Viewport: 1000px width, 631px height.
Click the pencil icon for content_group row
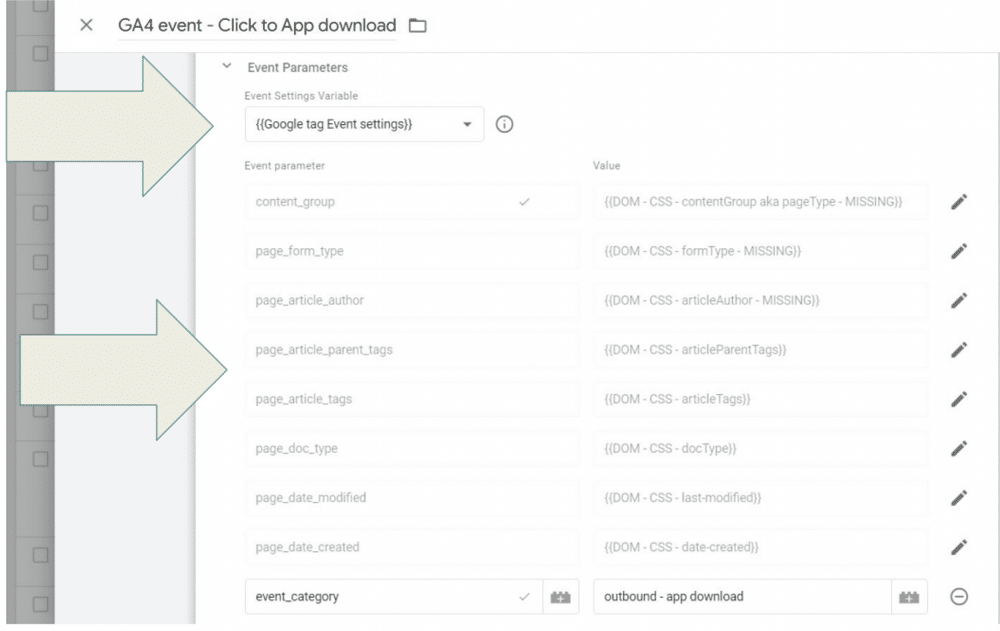click(x=959, y=202)
